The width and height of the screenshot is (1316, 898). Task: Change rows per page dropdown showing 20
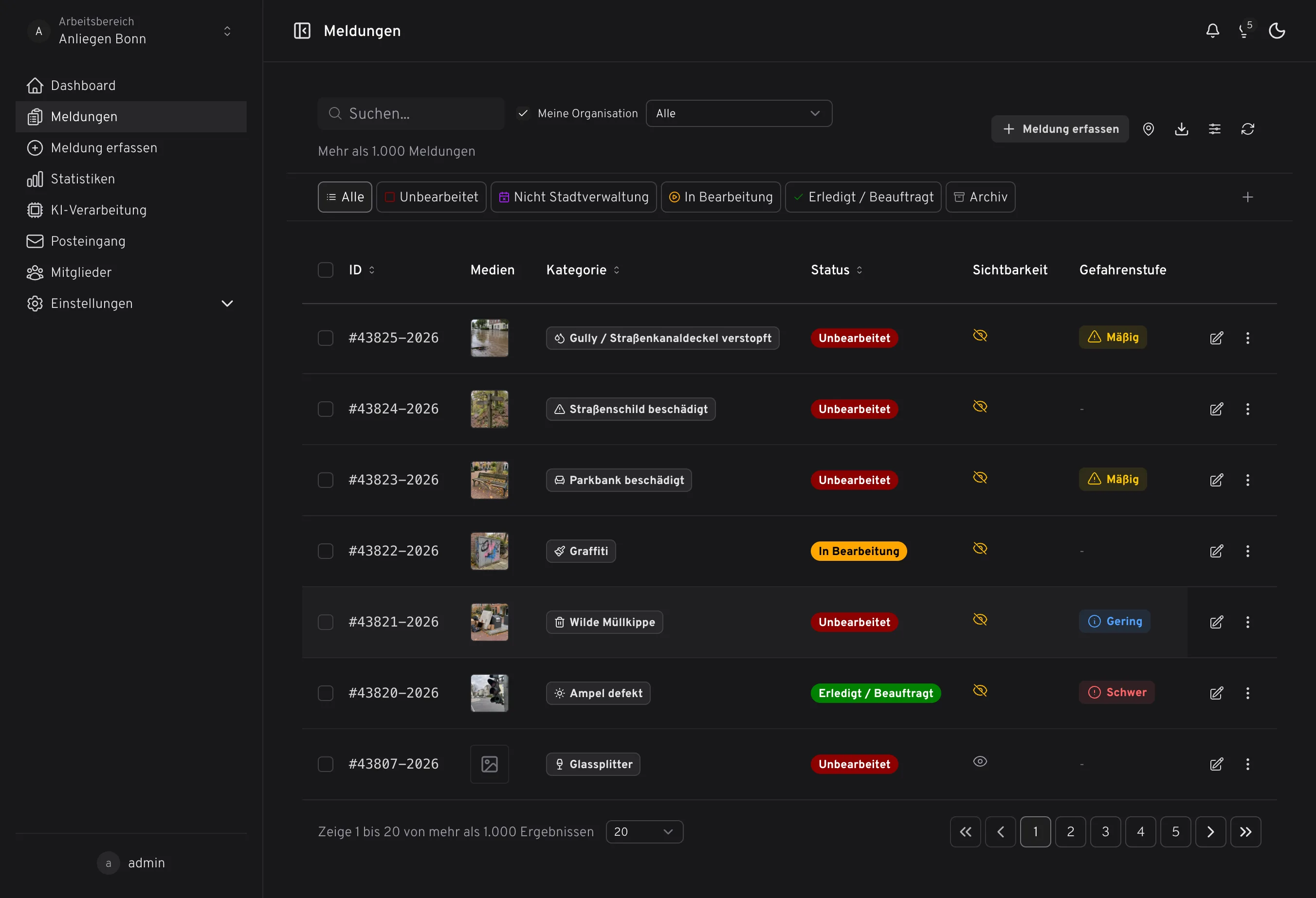[x=644, y=832]
